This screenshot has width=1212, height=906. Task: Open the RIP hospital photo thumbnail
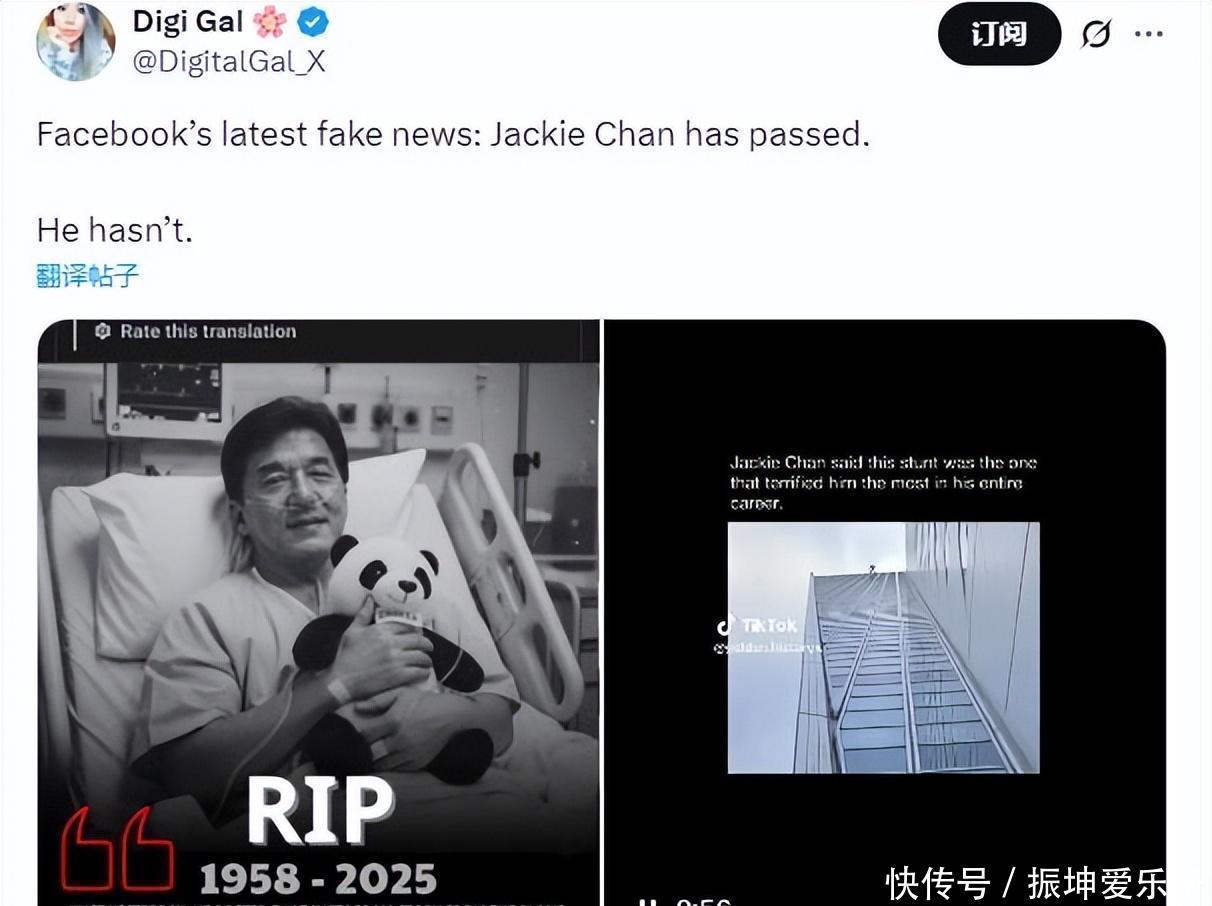319,613
